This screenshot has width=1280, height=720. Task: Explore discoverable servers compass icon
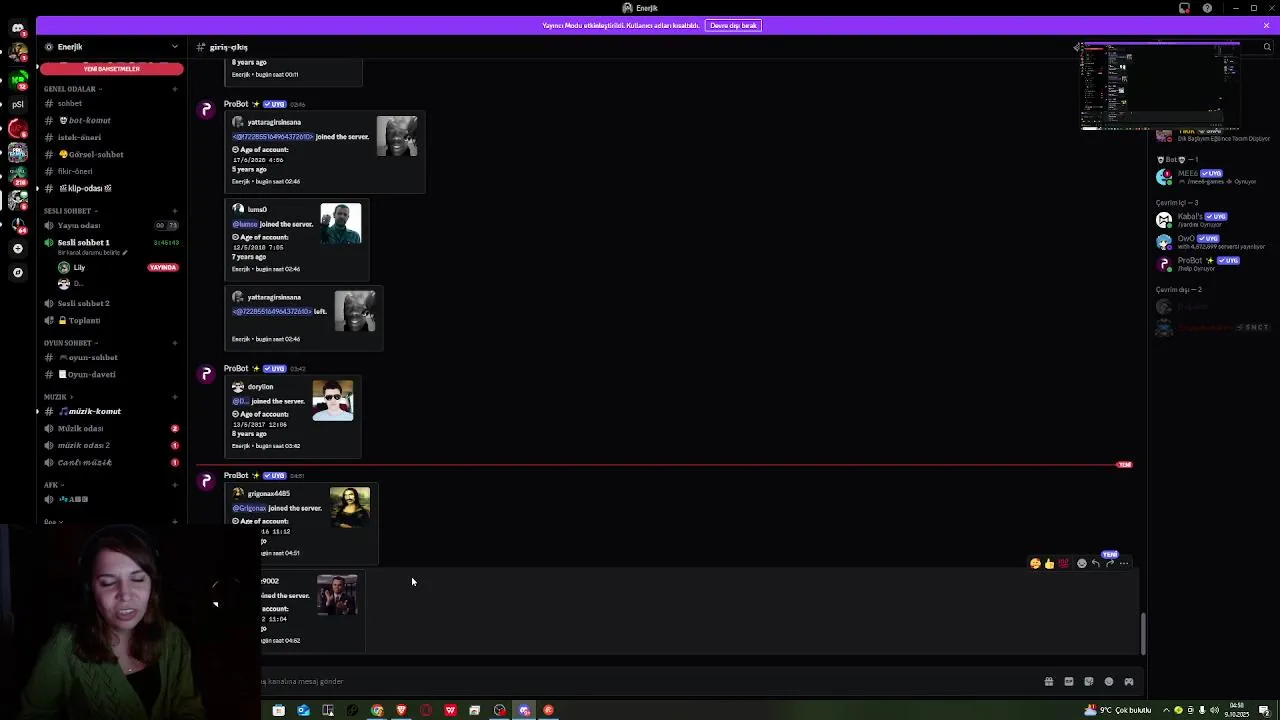tap(18, 272)
